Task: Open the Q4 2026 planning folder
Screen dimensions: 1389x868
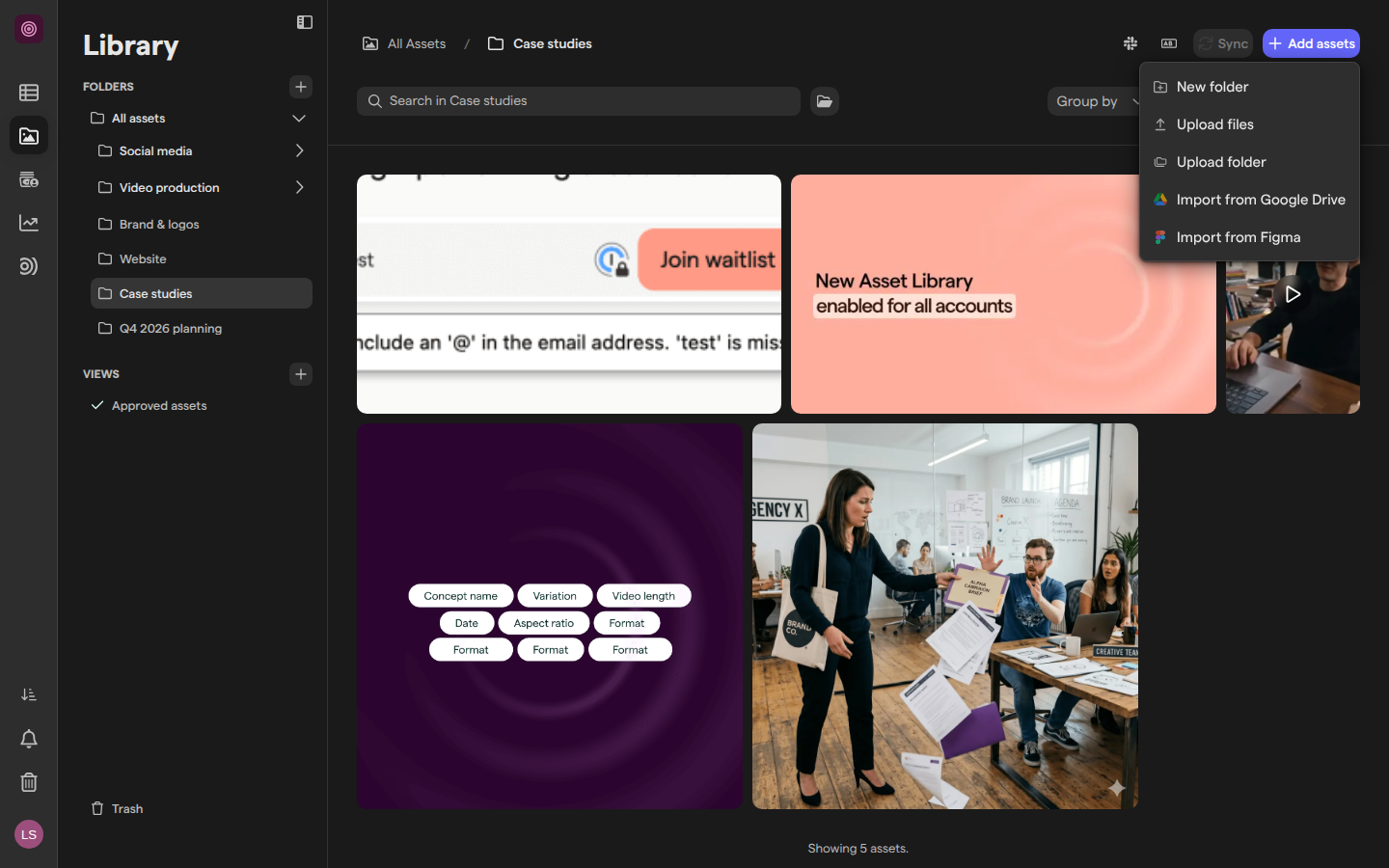Action: (202, 328)
